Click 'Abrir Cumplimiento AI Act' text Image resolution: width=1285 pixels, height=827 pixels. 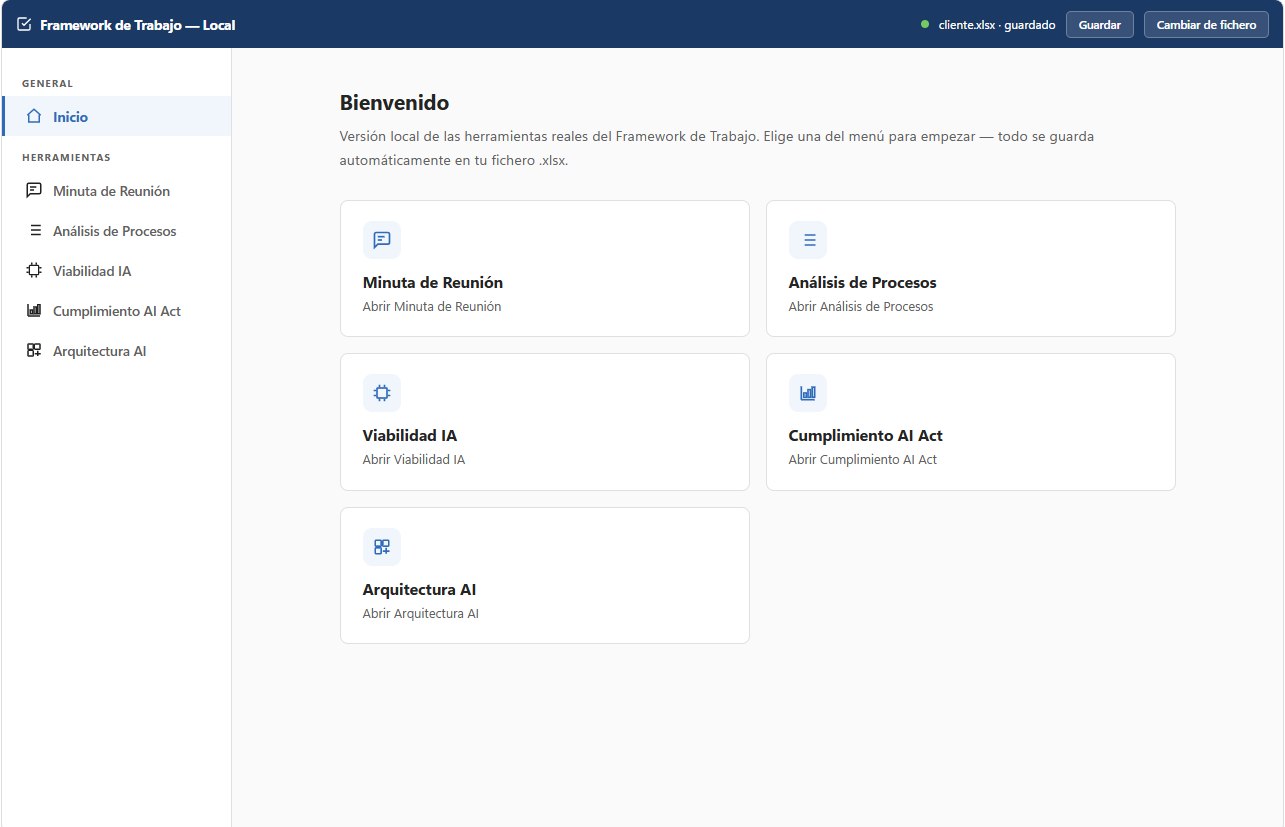click(x=863, y=460)
